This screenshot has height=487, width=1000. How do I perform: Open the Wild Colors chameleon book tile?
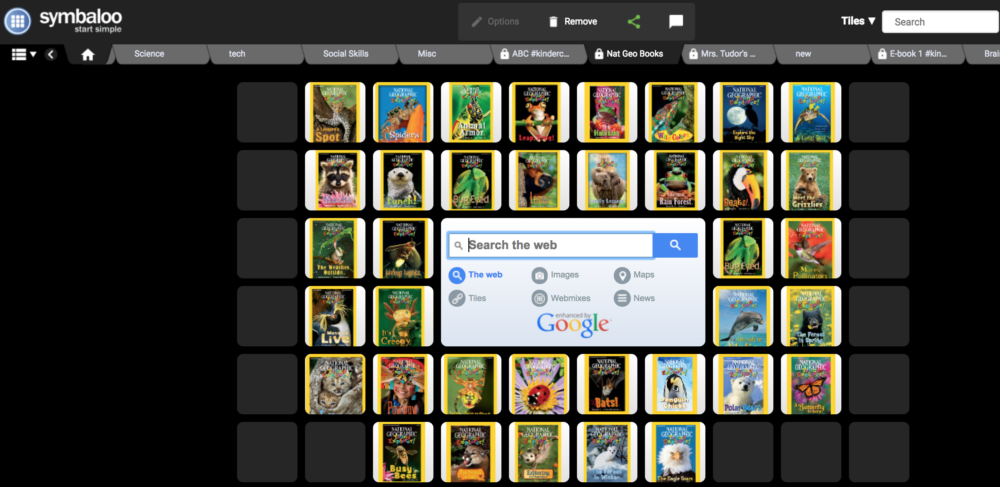pos(675,112)
